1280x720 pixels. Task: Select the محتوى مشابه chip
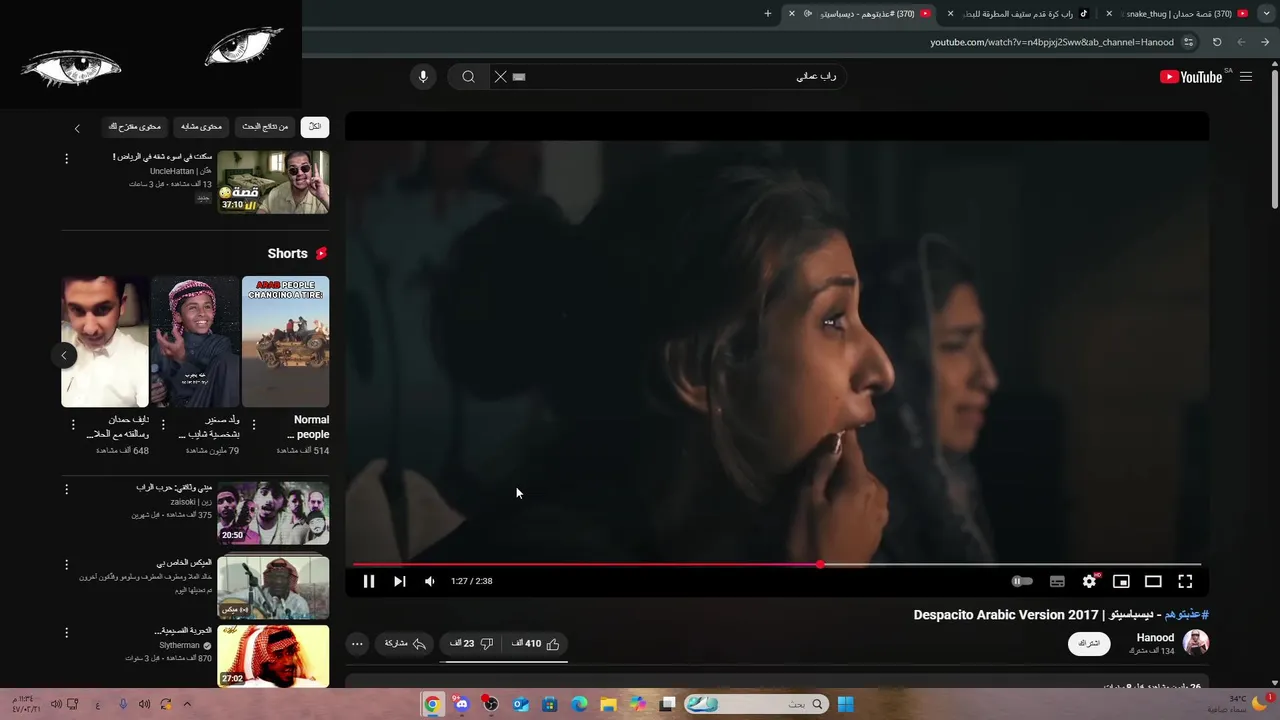pos(202,127)
